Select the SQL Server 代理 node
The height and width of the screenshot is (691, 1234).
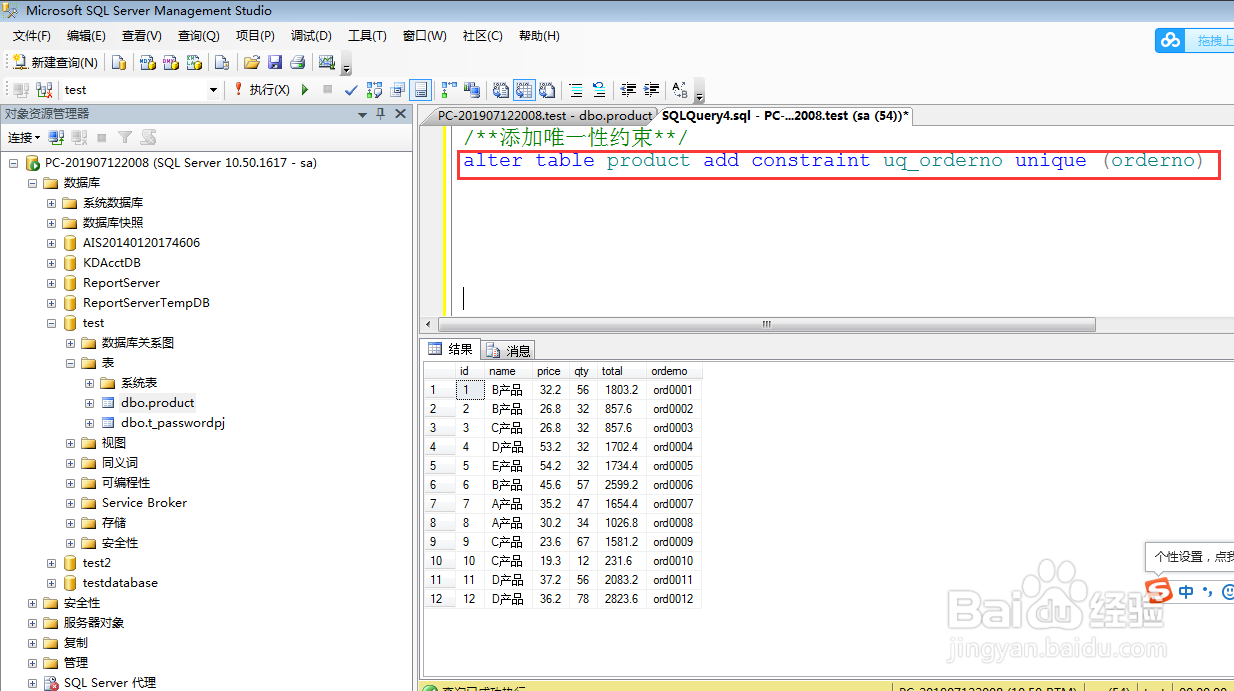coord(110,683)
